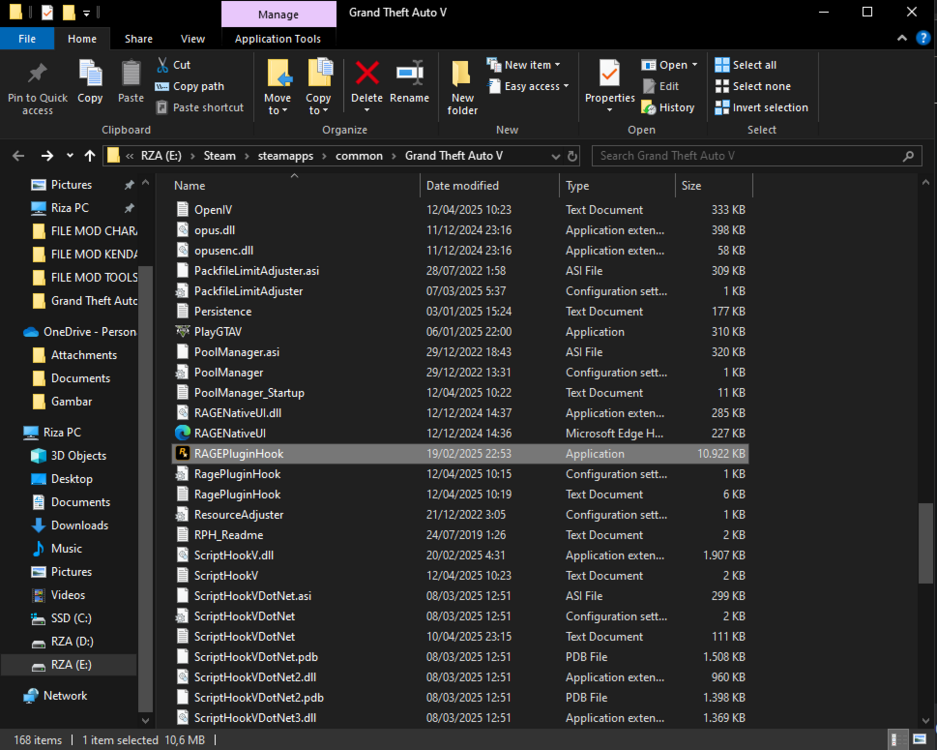Refresh the folder with the refresh icon

click(x=571, y=156)
